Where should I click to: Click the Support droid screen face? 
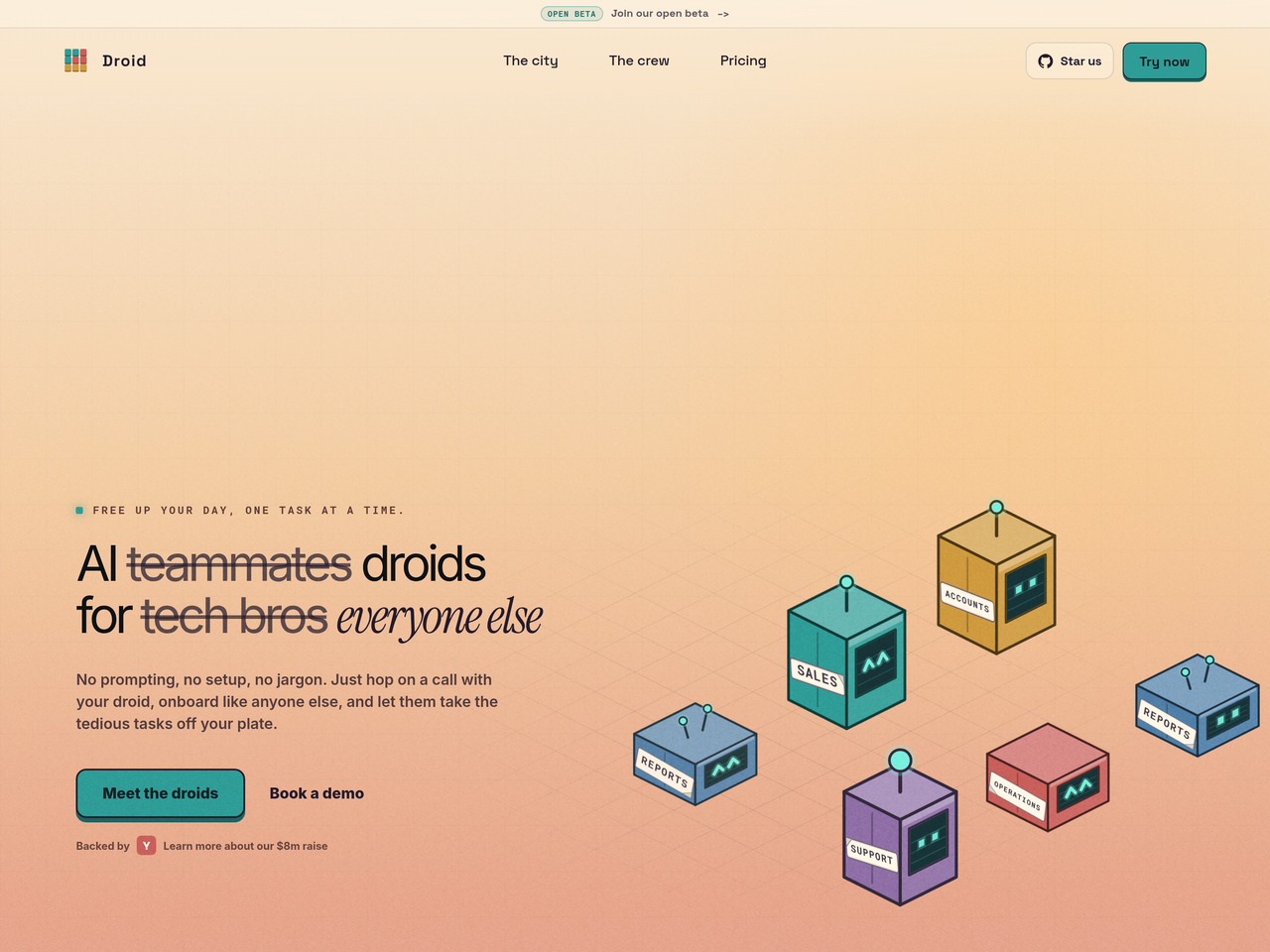(929, 841)
